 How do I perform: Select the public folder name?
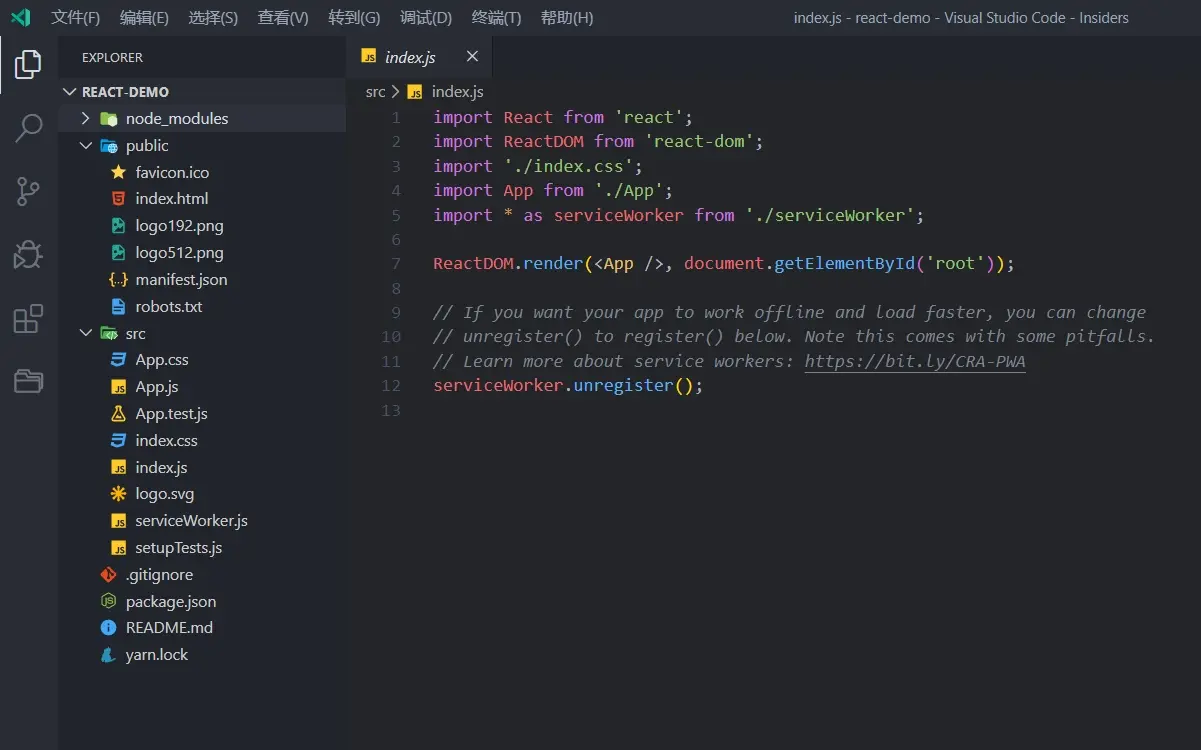pos(147,145)
